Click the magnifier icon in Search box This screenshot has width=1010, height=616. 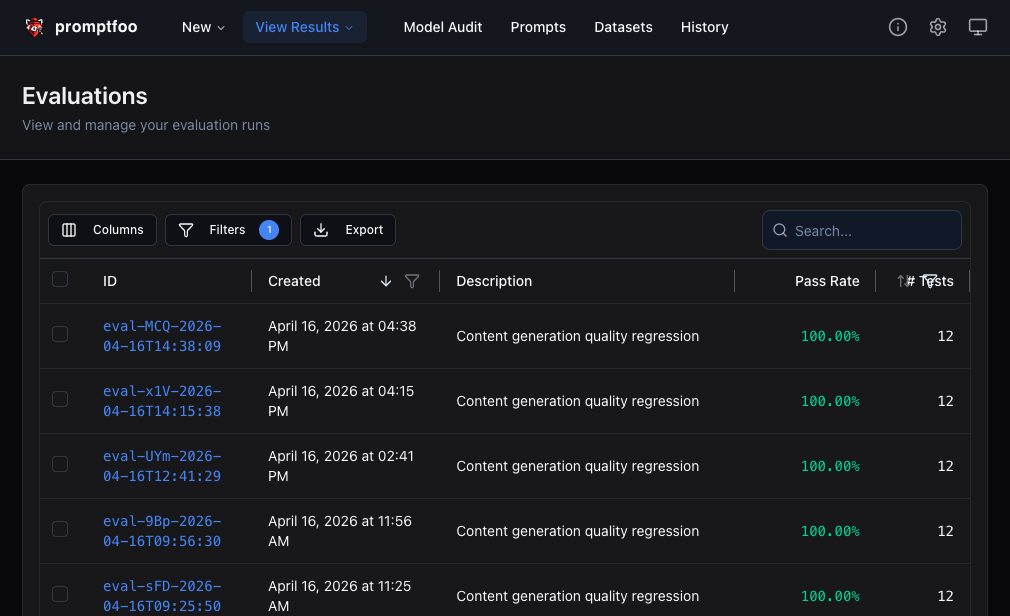tap(780, 230)
